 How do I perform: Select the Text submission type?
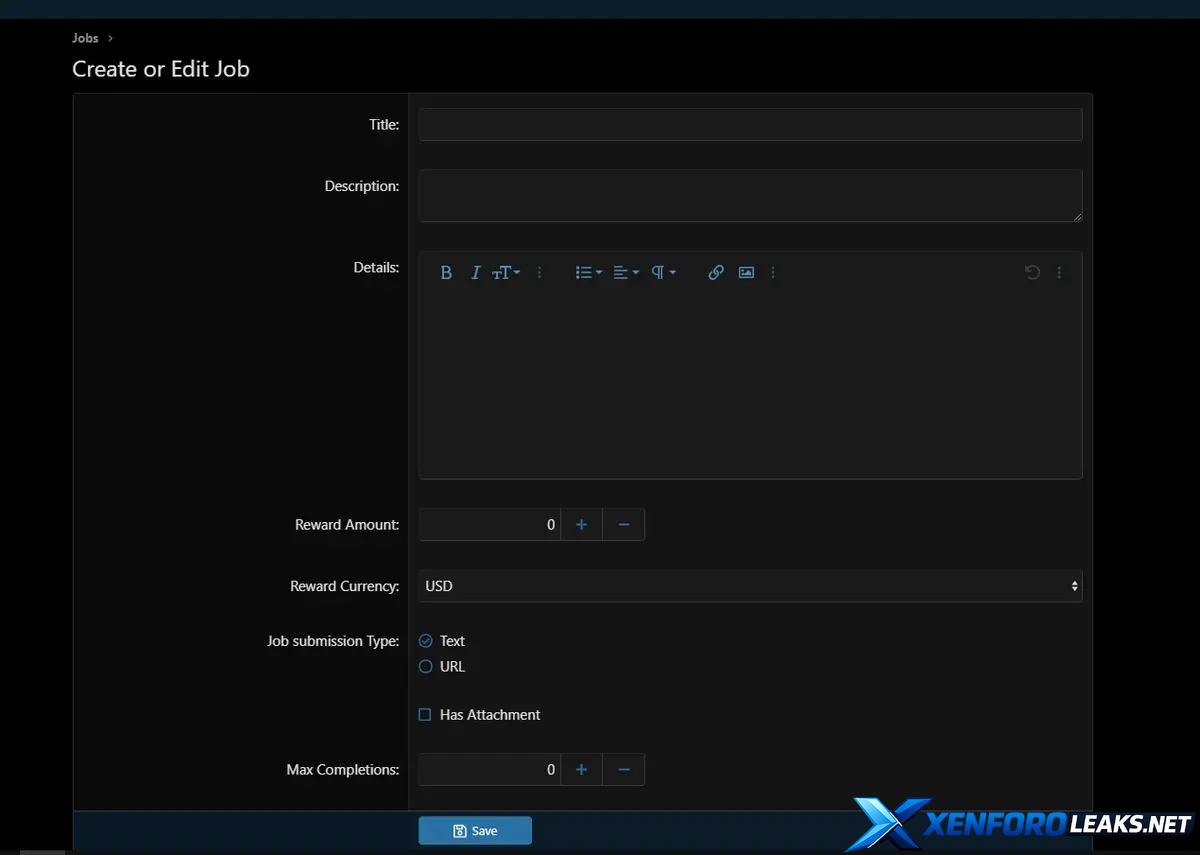426,641
